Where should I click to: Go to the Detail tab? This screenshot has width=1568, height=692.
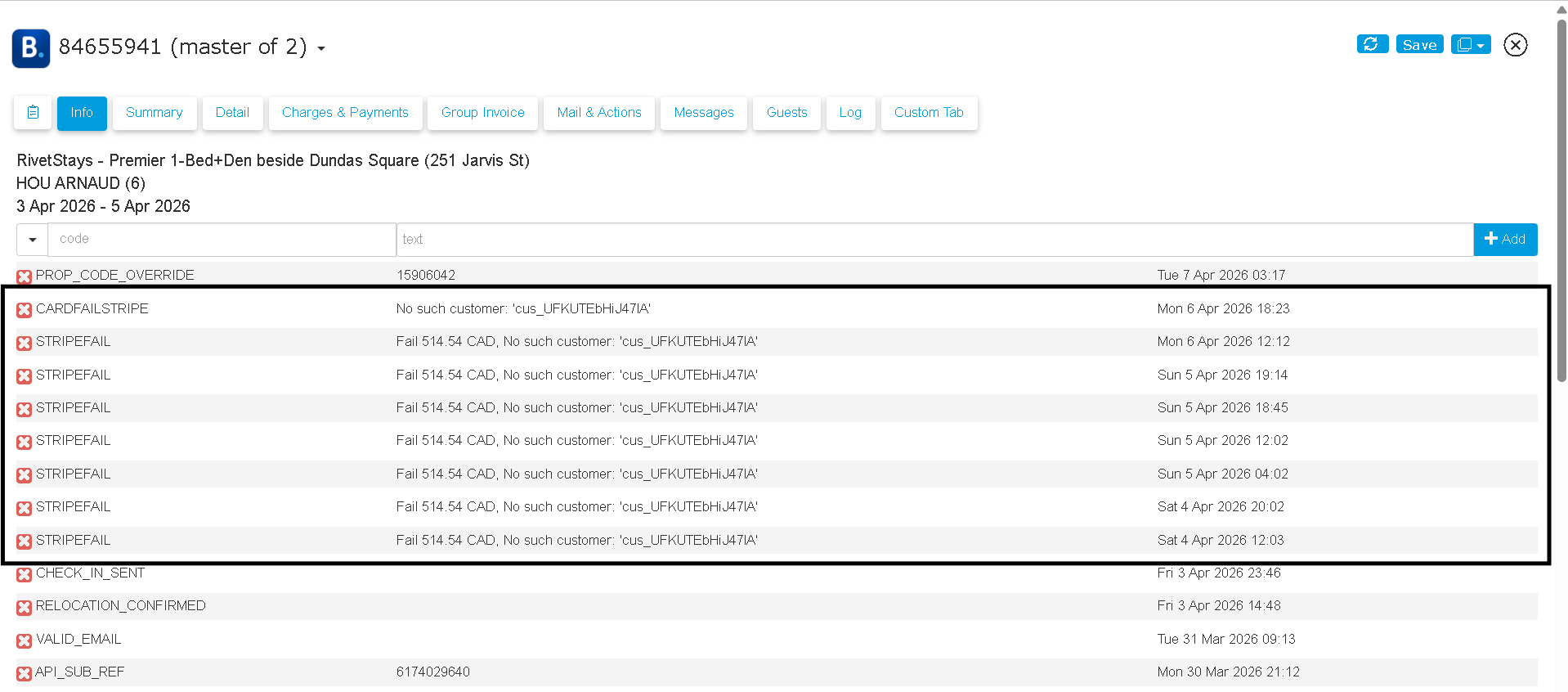pyautogui.click(x=232, y=113)
